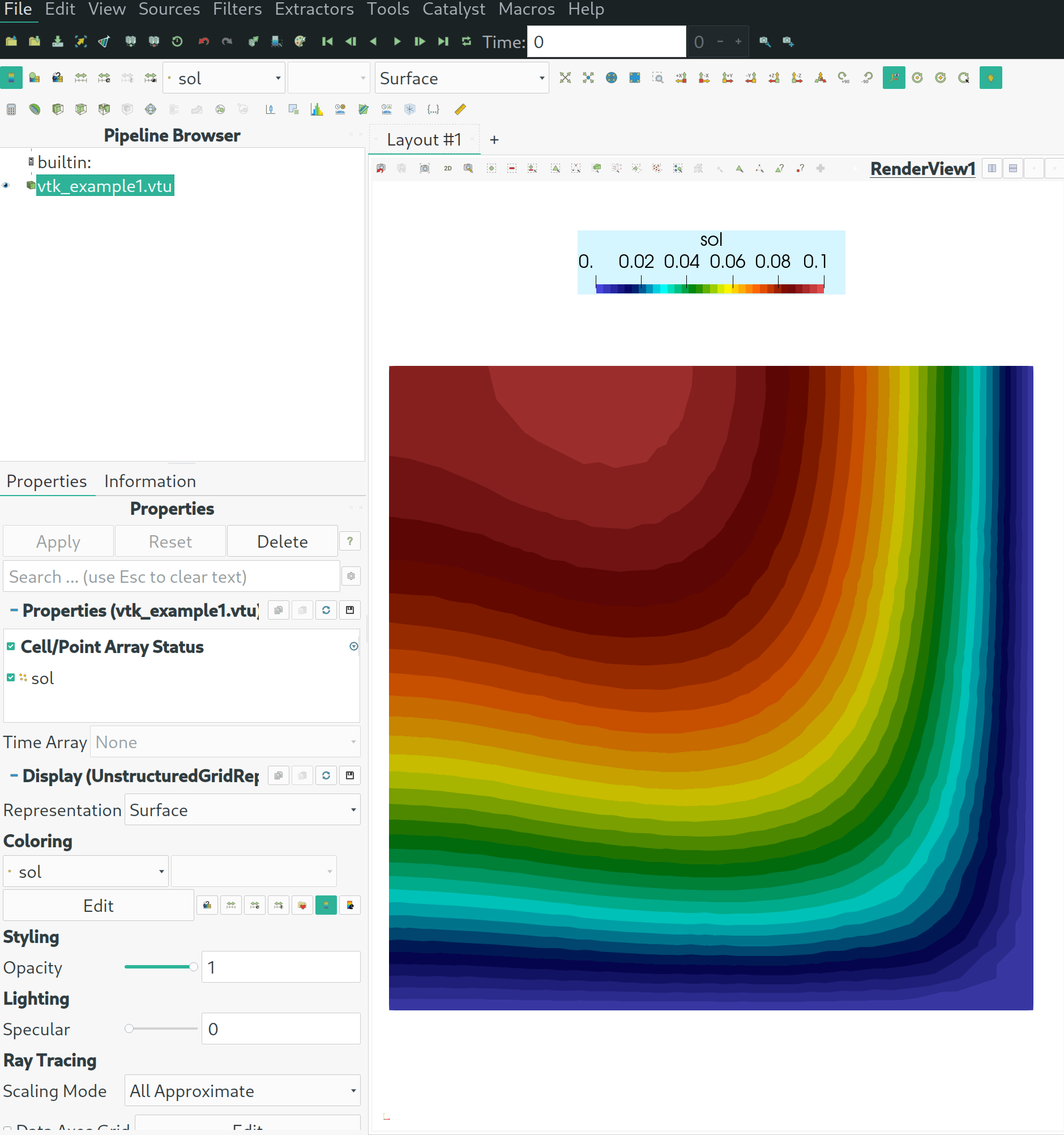Uncheck the sol array checkbox
This screenshot has width=1064, height=1135.
click(x=11, y=678)
